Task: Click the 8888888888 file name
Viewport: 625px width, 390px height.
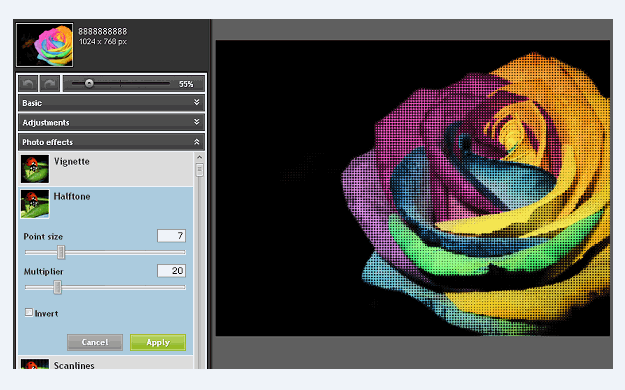Action: pyautogui.click(x=102, y=32)
